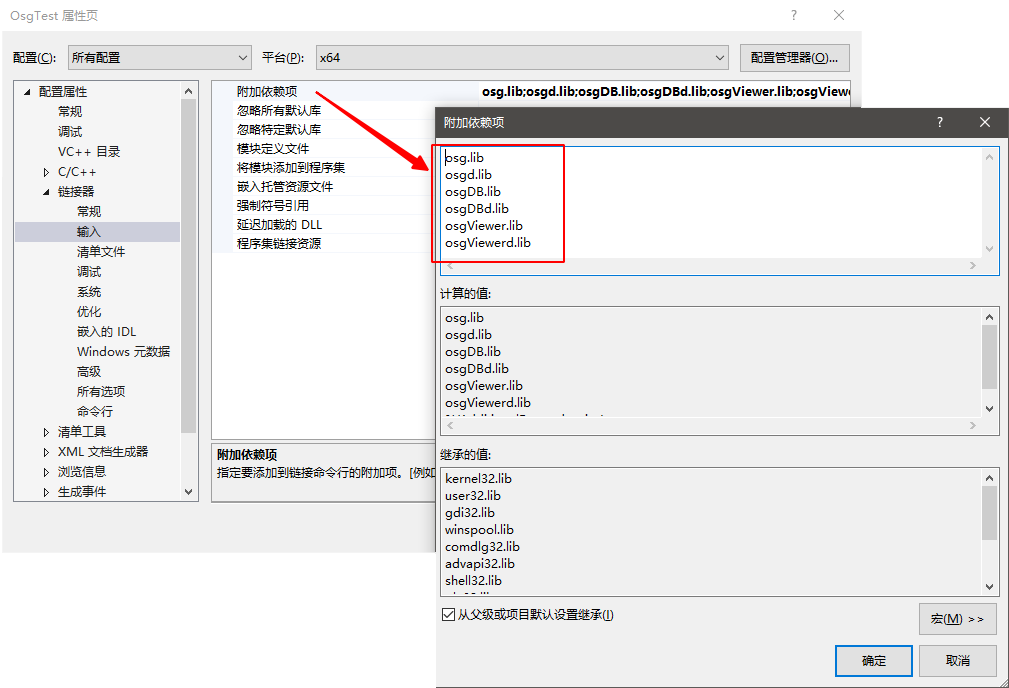1009x688 pixels.
Task: Expand the C/C++ tree node
Action: click(x=46, y=172)
